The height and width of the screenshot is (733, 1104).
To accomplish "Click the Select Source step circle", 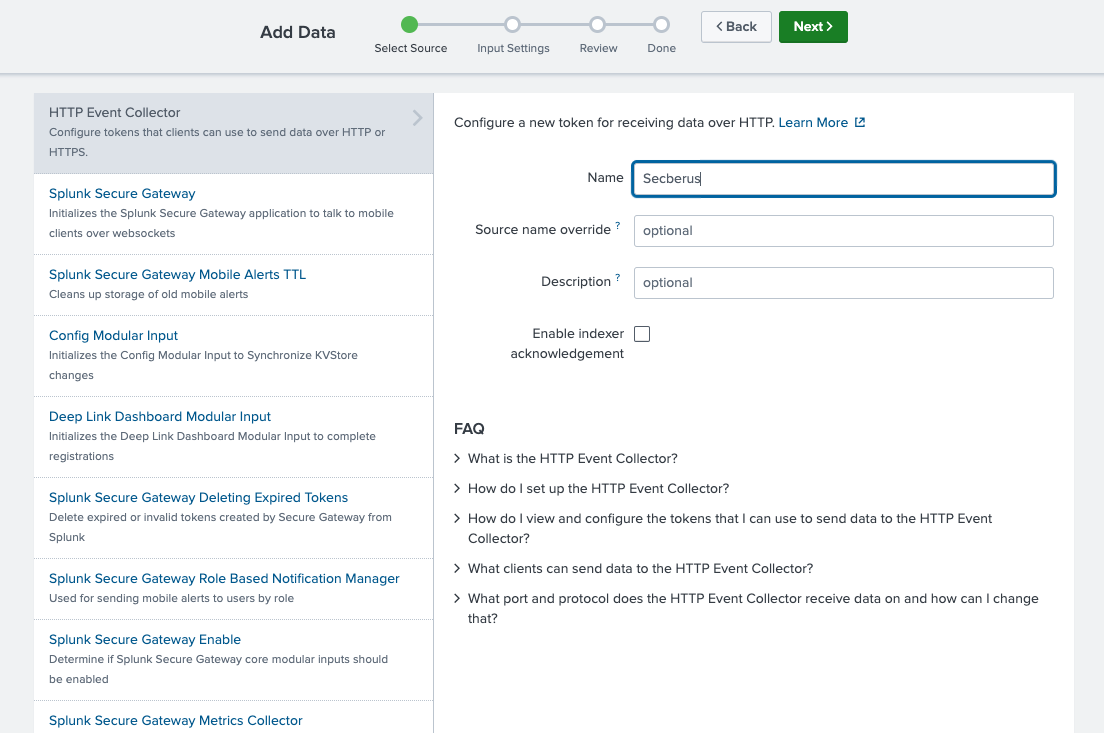I will tap(409, 25).
